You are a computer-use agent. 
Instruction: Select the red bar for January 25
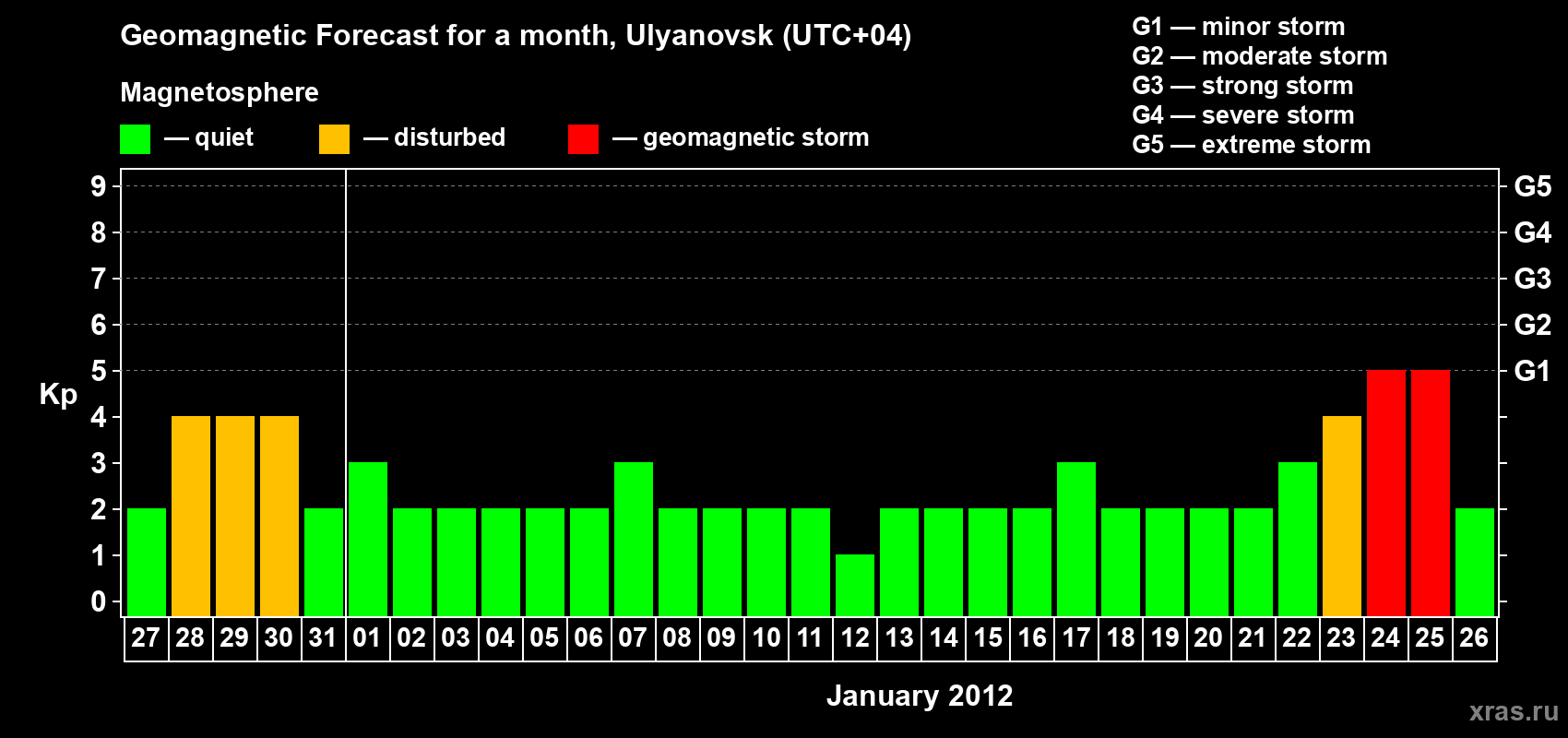pos(1431,493)
